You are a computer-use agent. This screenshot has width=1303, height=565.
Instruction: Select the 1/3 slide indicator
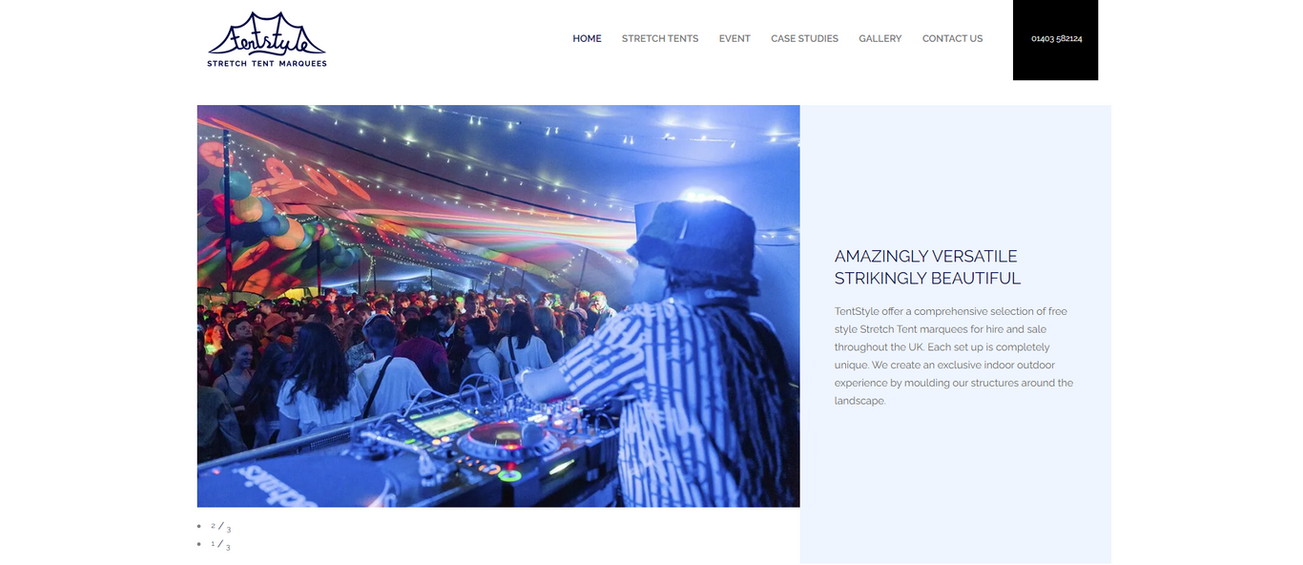point(221,545)
